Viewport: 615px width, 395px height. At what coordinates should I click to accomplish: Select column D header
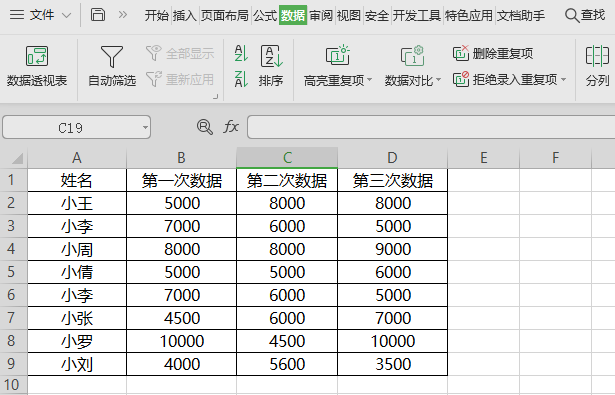(x=392, y=158)
